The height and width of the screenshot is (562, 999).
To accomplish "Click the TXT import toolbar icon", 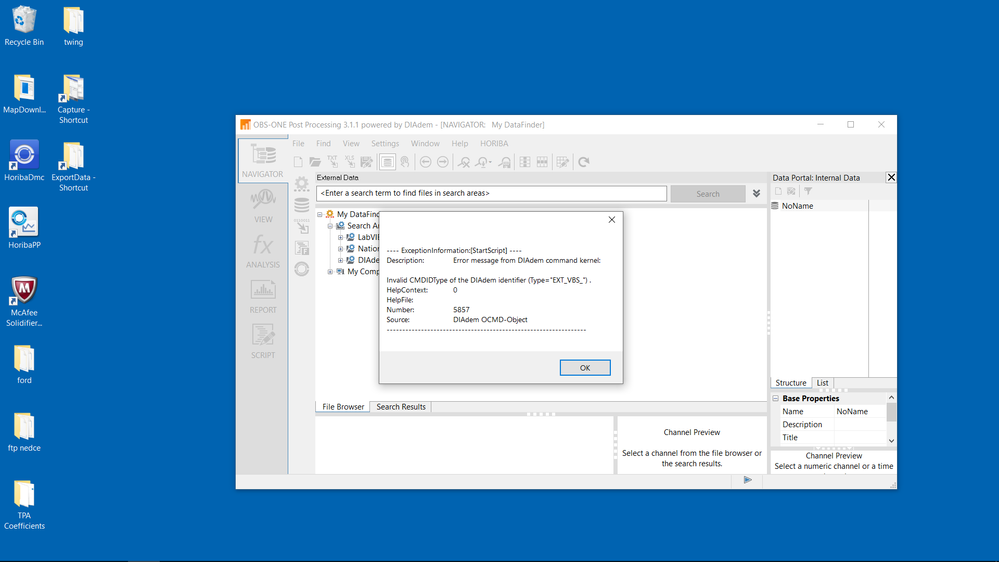I will point(333,162).
